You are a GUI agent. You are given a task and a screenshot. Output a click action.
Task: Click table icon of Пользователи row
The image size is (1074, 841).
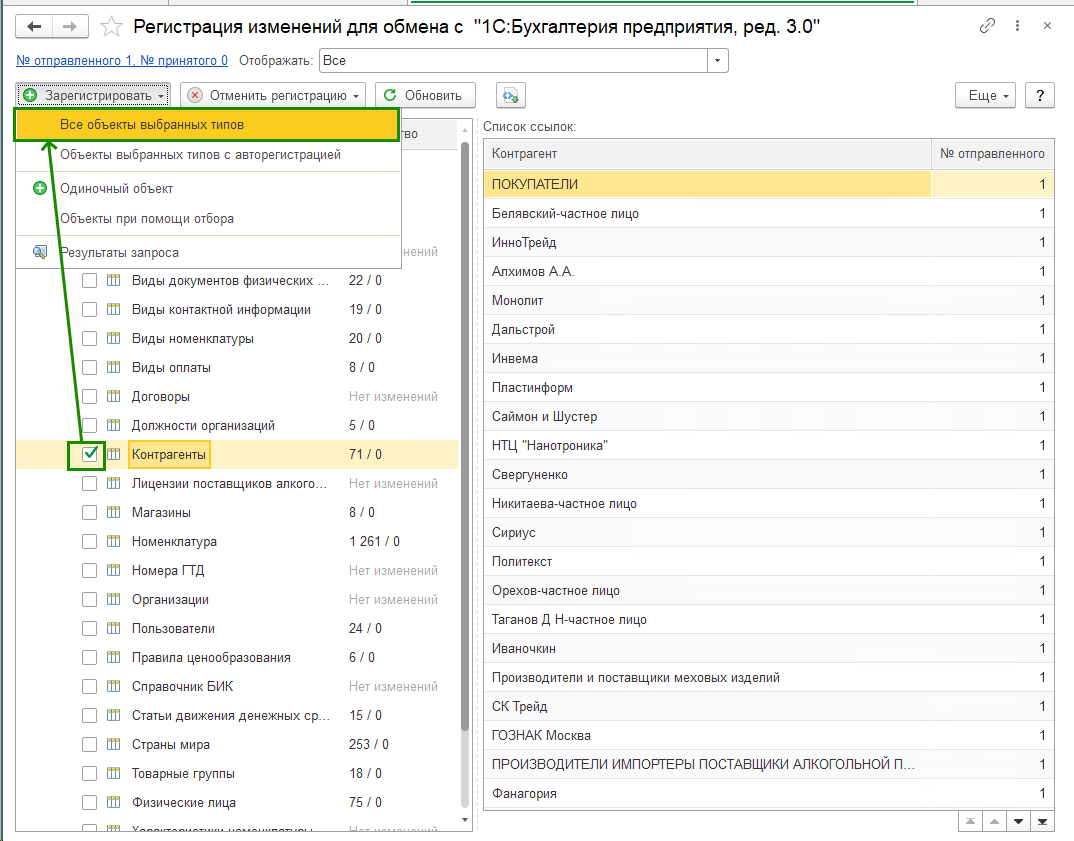(114, 628)
